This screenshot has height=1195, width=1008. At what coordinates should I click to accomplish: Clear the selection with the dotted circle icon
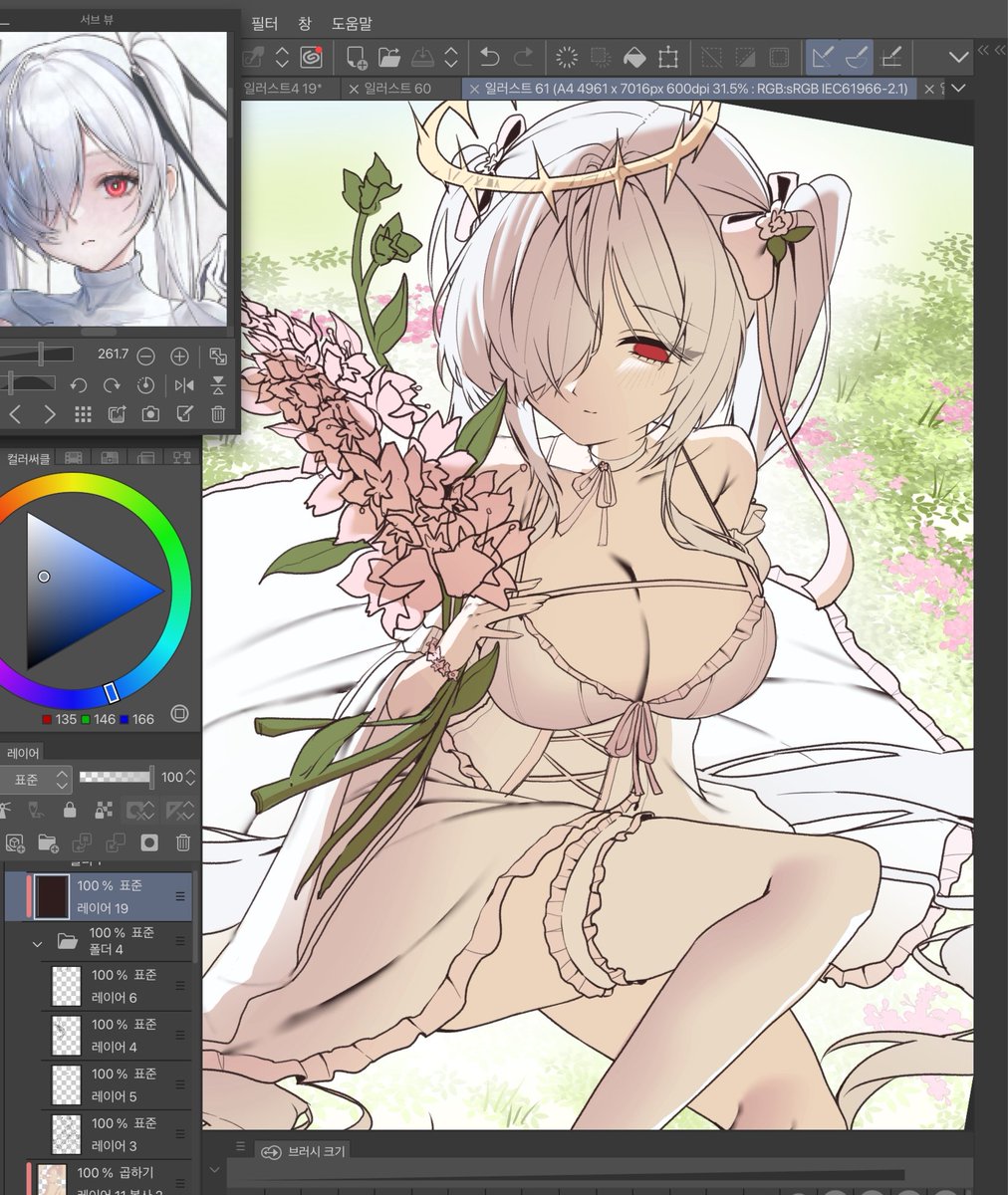click(567, 57)
